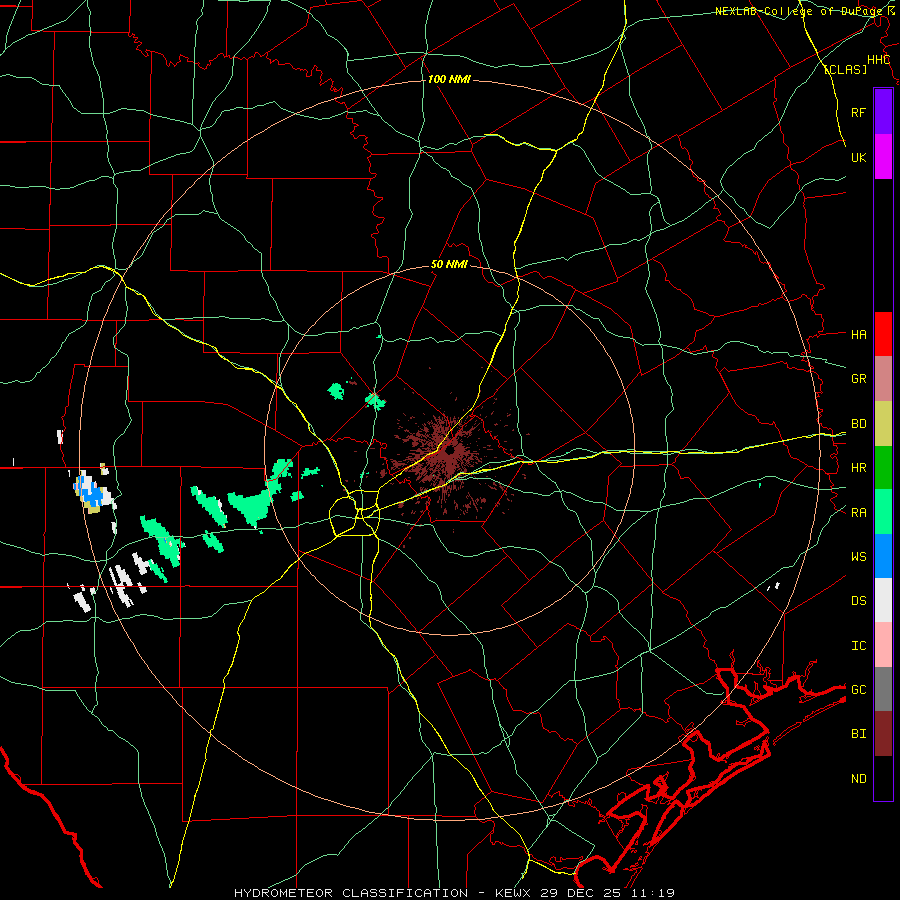Screen dimensions: 900x900
Task: Click the light green RA legend swatch
Action: tap(883, 512)
